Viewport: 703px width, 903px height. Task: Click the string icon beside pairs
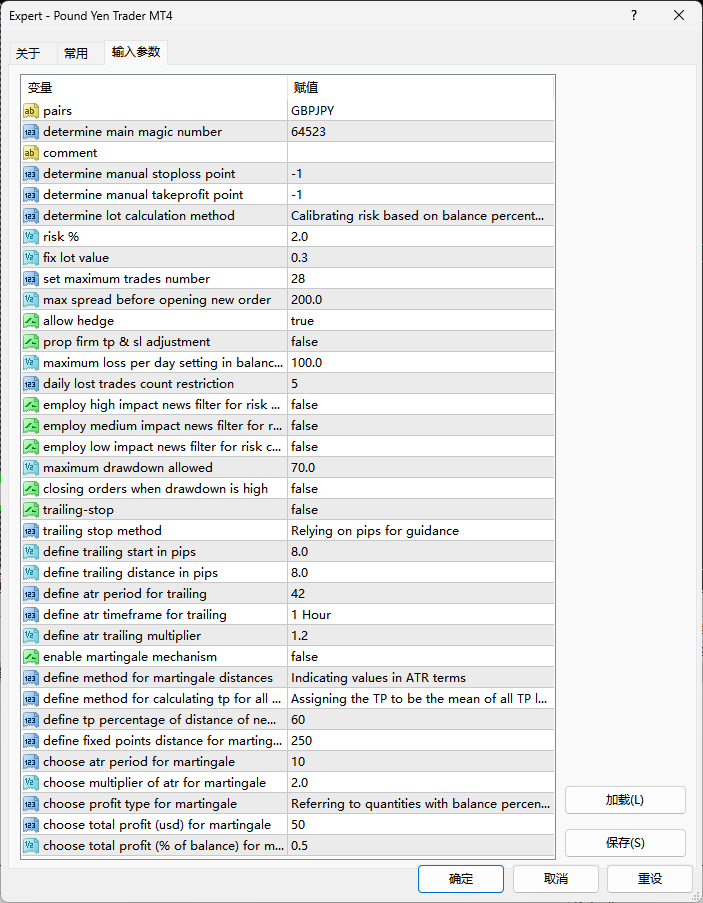[x=31, y=111]
